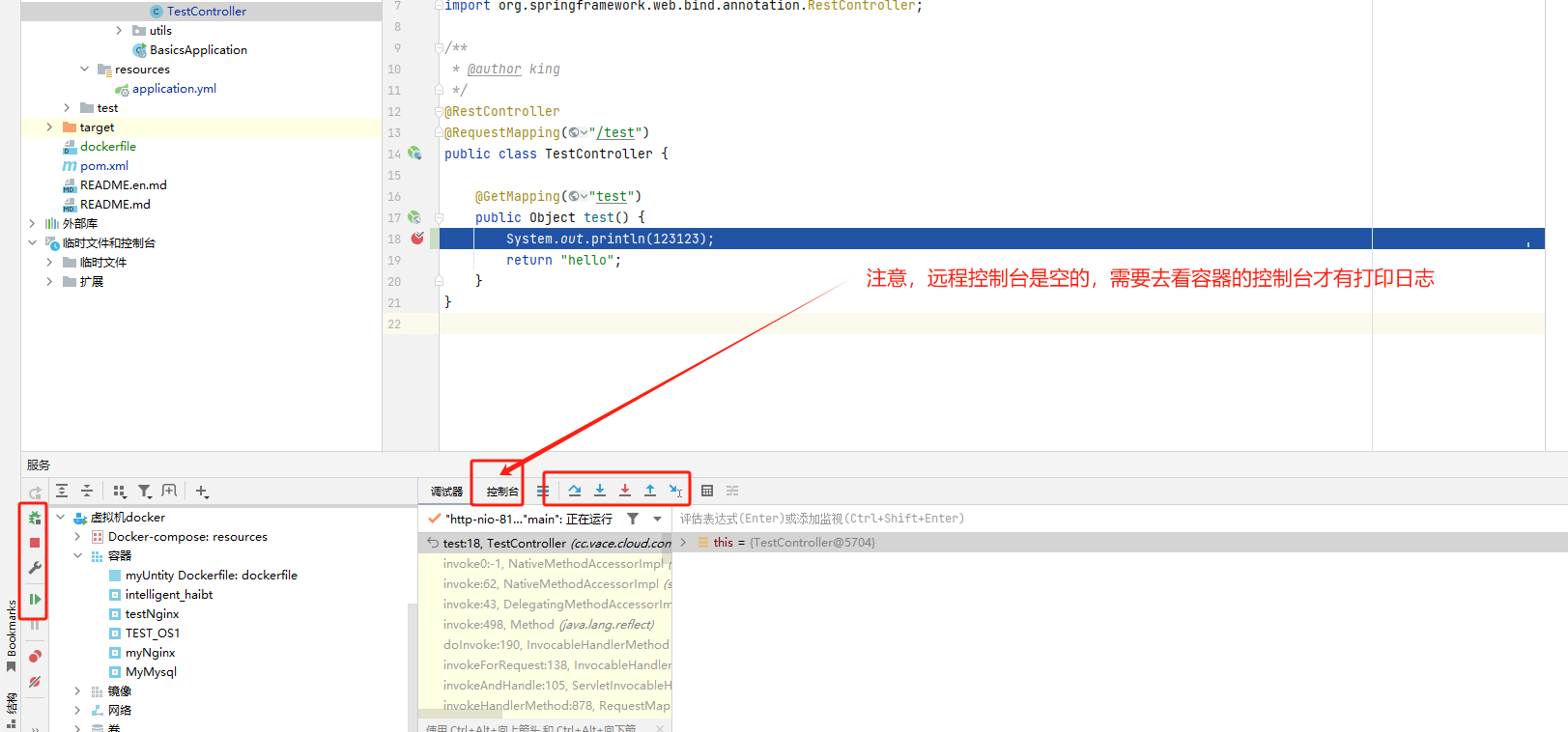Click Show Execution Point icon beside console tab
This screenshot has height=732, width=1568.
(543, 491)
